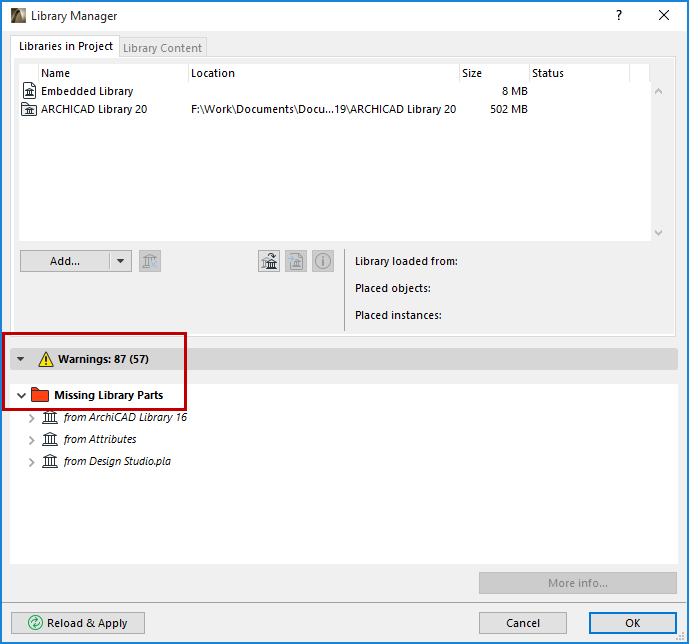Screen dimensions: 689x644
Task: Close the Library Manager dialog
Action: 664,15
